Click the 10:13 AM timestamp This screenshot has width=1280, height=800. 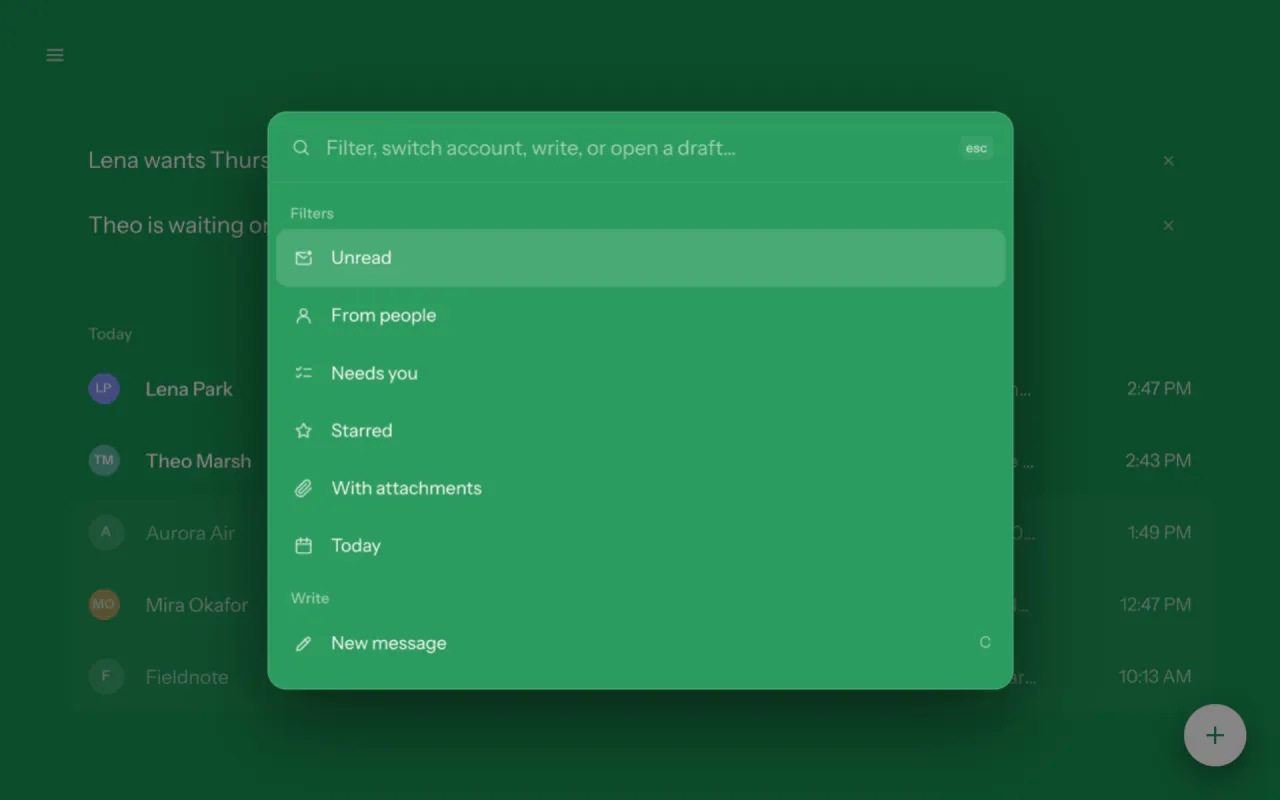[x=1155, y=677]
